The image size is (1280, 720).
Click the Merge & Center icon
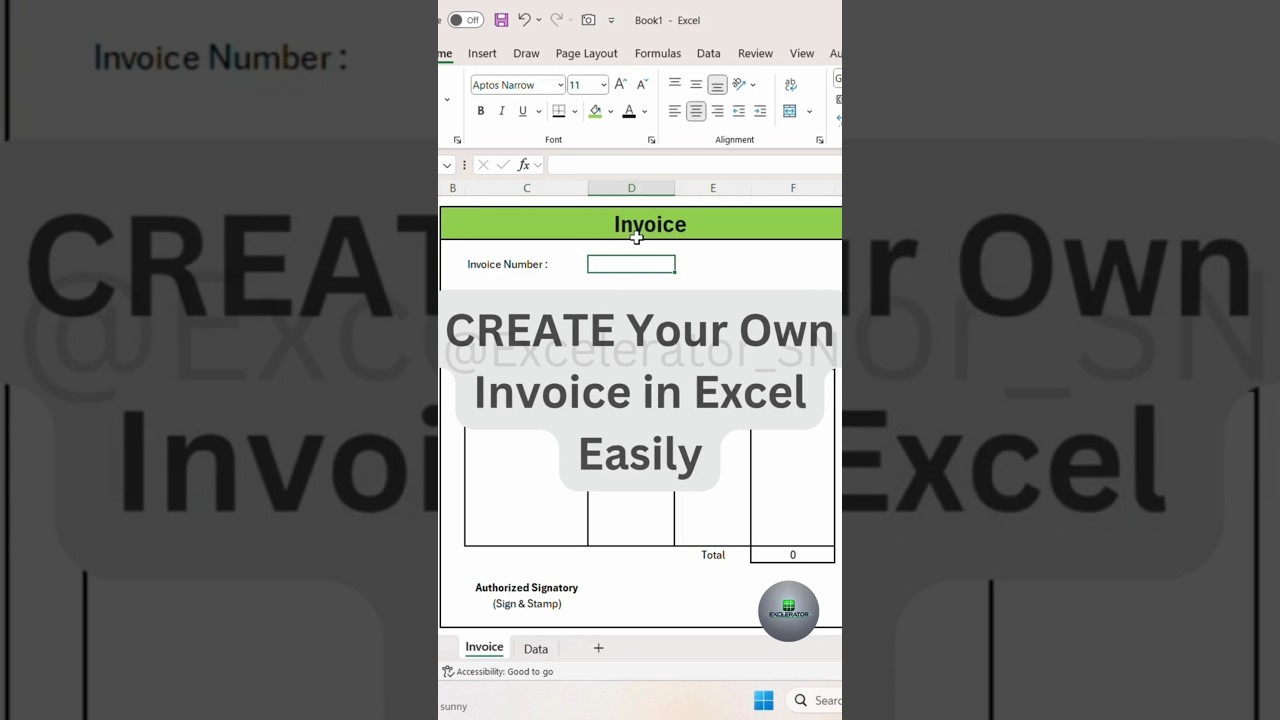pyautogui.click(x=790, y=111)
